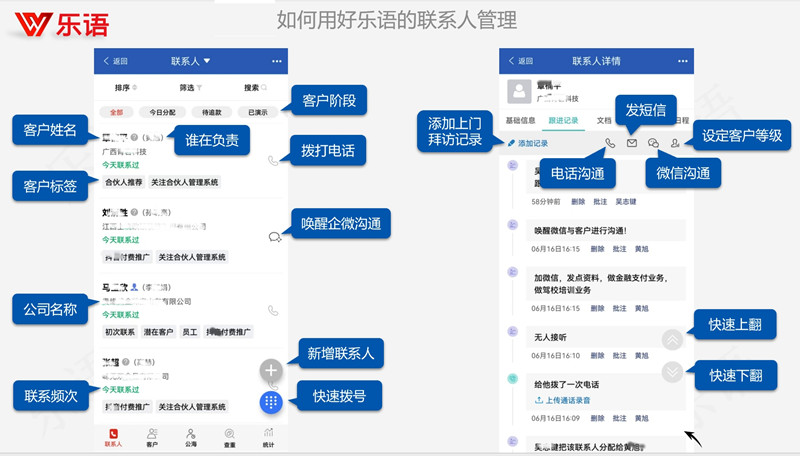This screenshot has height=456, width=800.
Task: Tap 删除 on 给他拨了一次电话 record
Action: coord(597,418)
